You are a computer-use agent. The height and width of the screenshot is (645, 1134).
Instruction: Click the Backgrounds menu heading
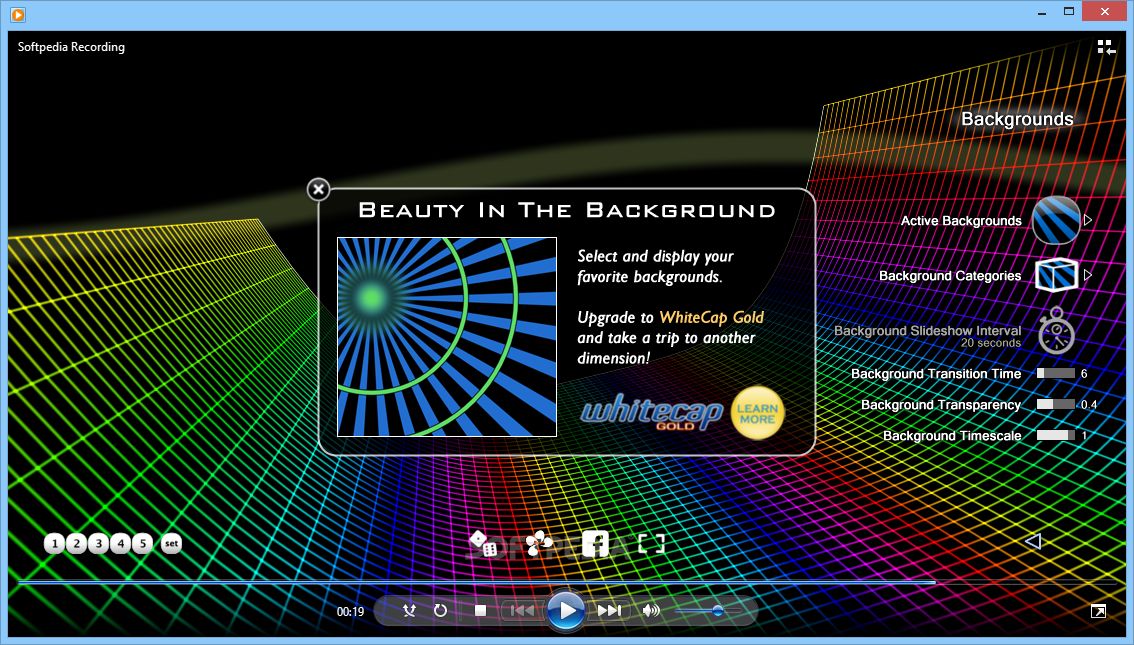[1017, 119]
